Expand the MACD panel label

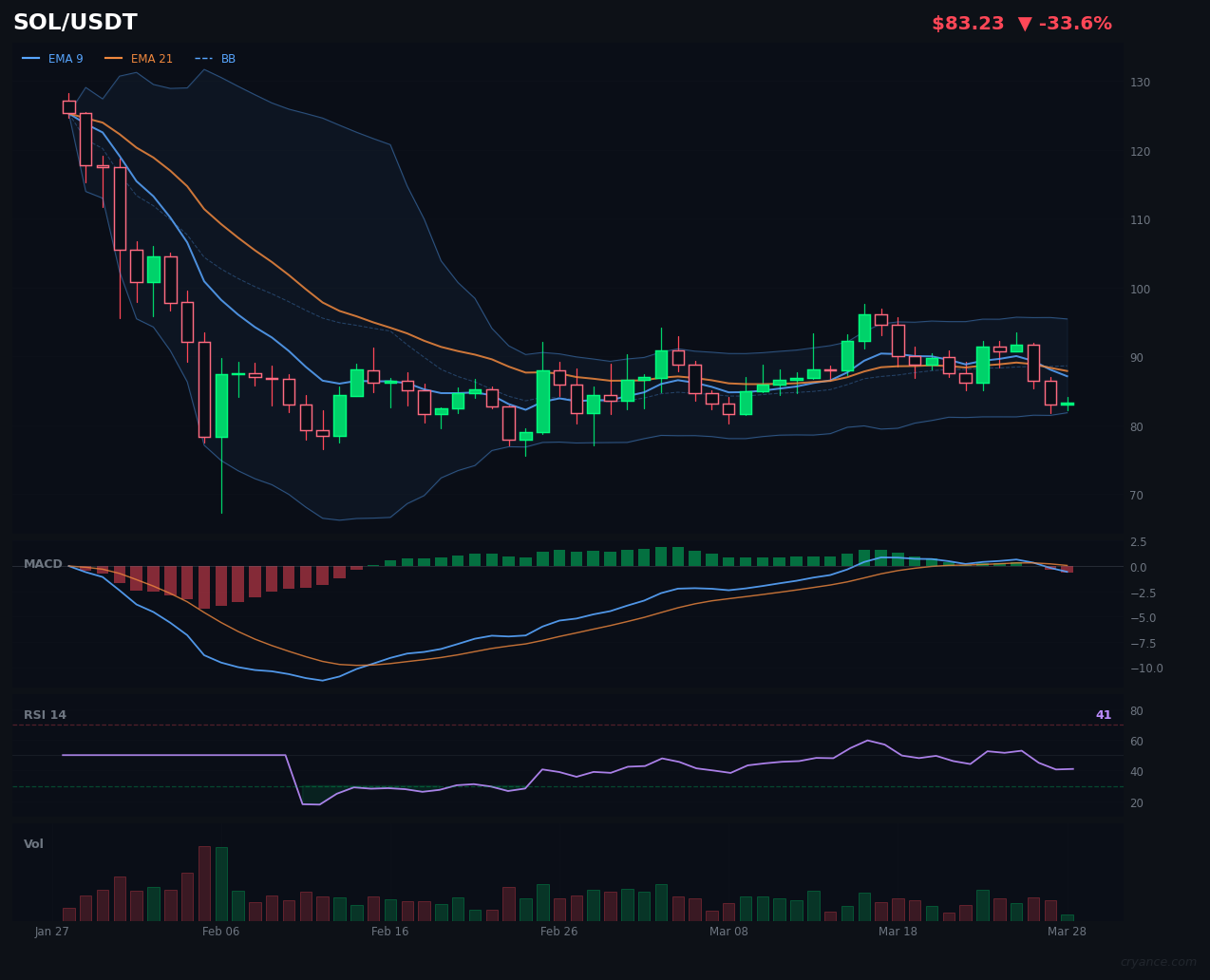43,564
